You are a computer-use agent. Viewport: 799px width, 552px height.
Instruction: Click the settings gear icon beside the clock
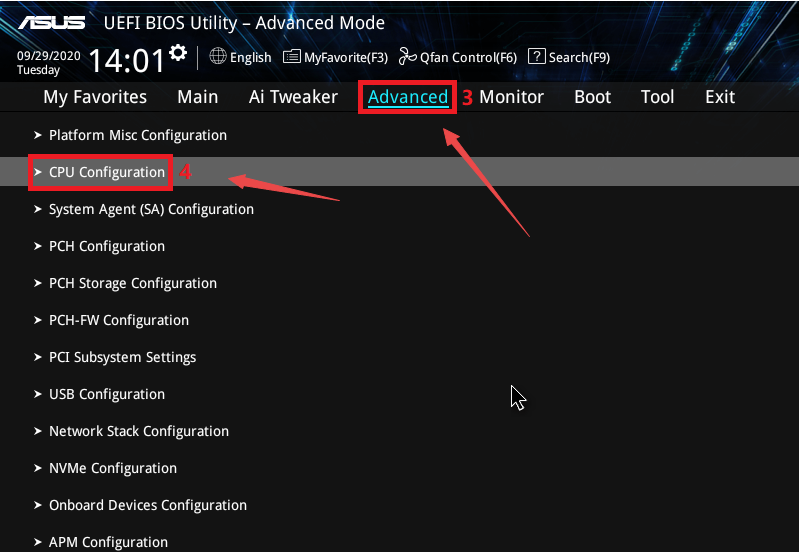pyautogui.click(x=178, y=52)
